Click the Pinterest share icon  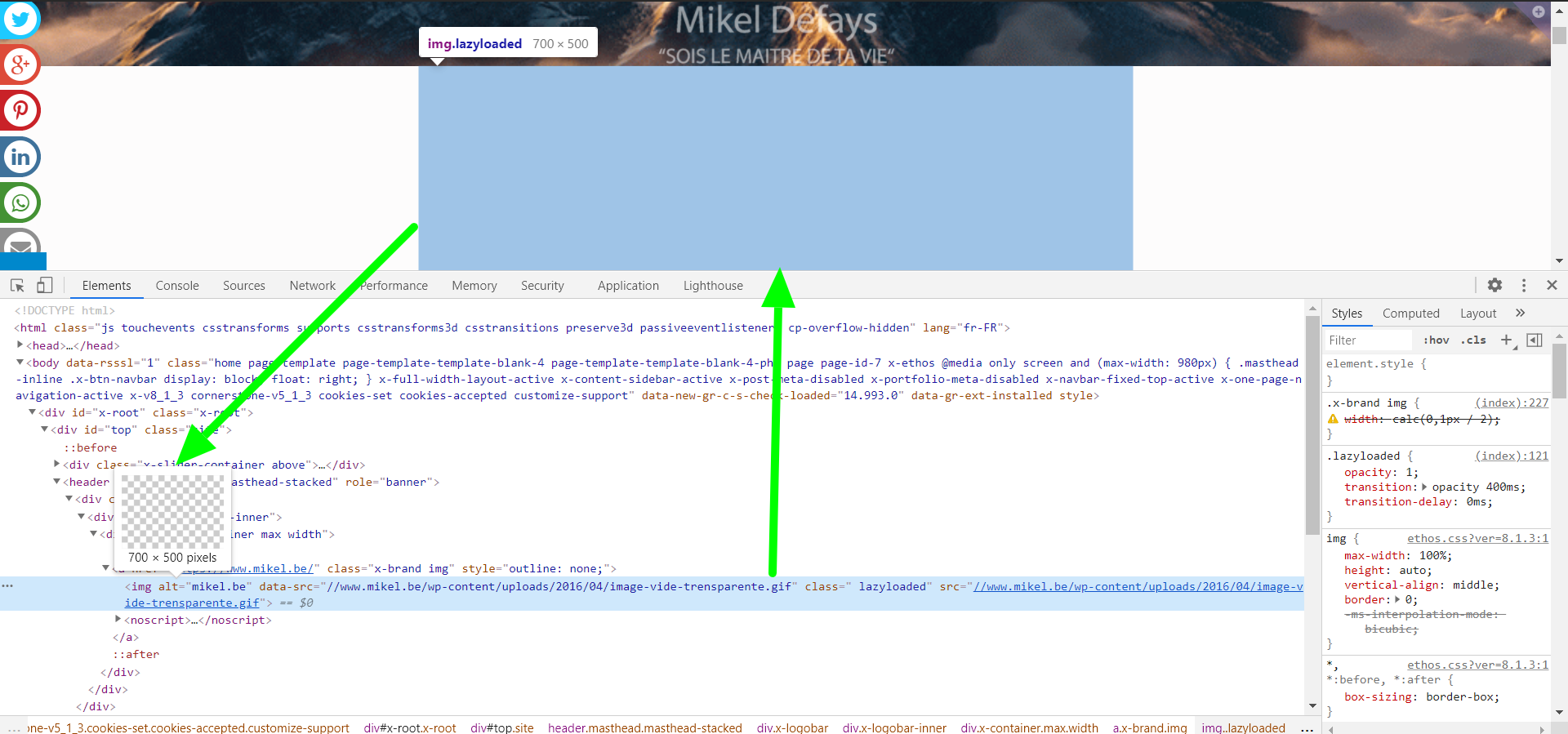coord(20,110)
